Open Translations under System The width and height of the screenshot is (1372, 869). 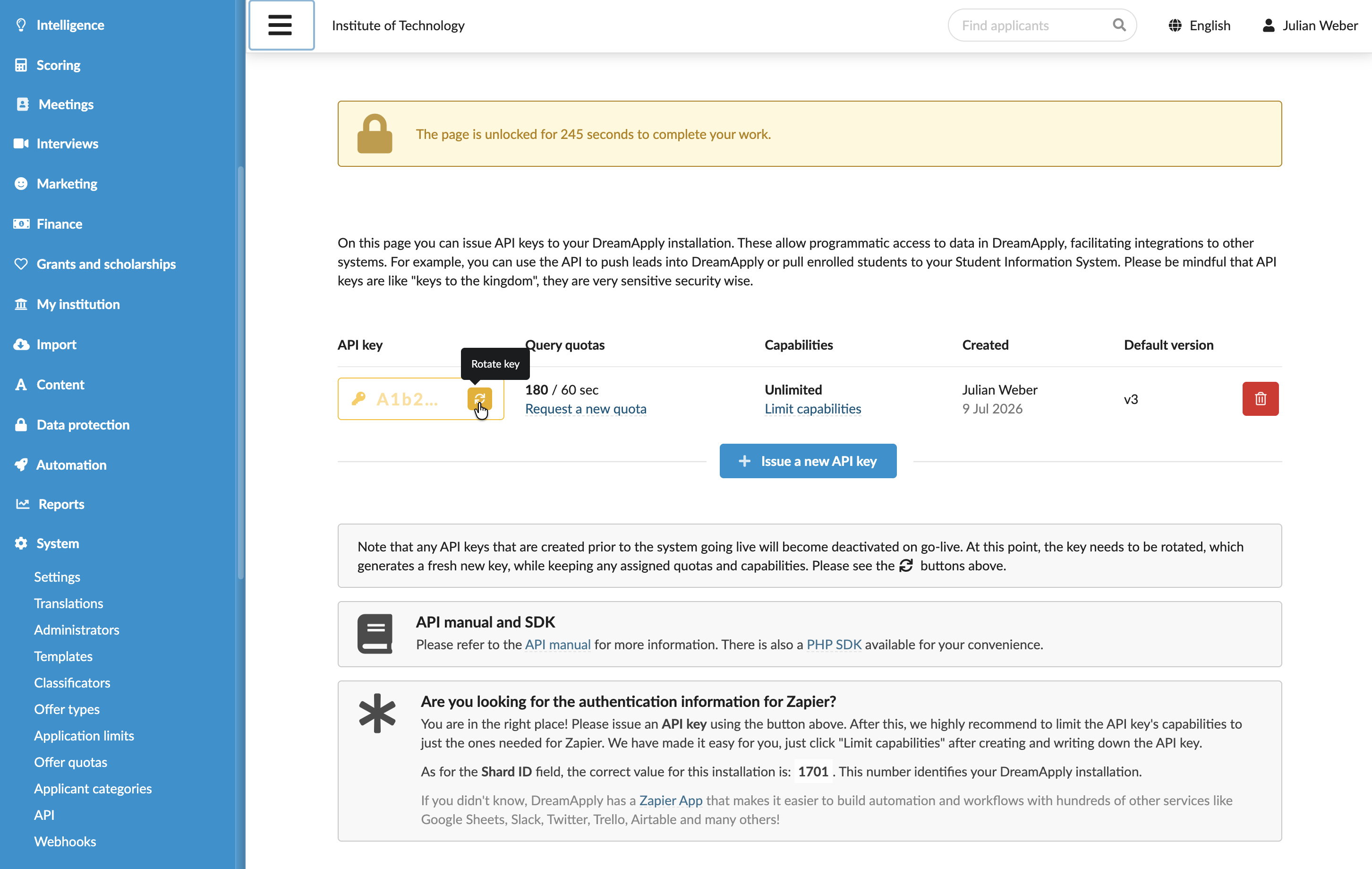click(68, 603)
